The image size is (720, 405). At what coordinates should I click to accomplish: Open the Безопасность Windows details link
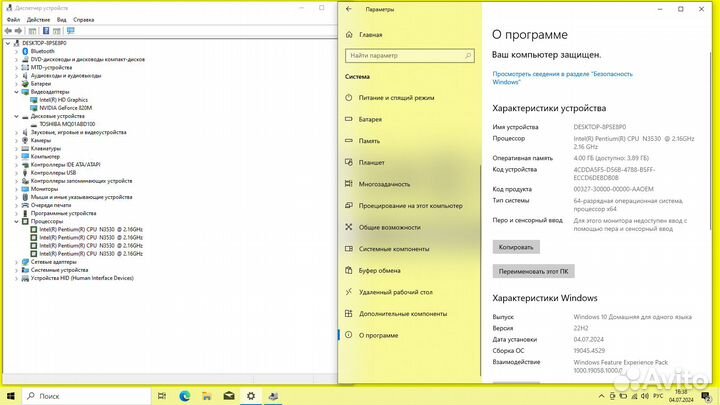[x=562, y=78]
